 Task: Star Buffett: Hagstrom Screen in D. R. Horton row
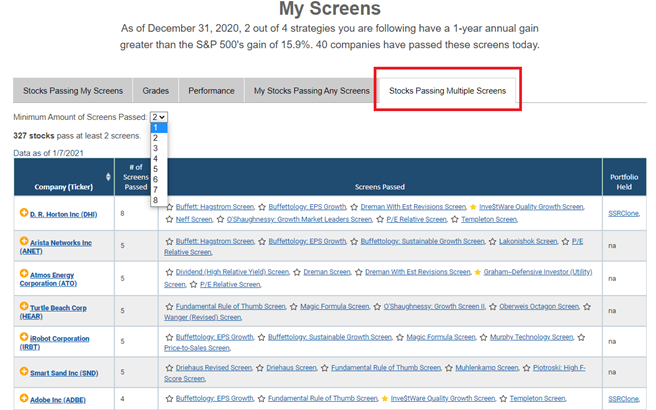169,207
